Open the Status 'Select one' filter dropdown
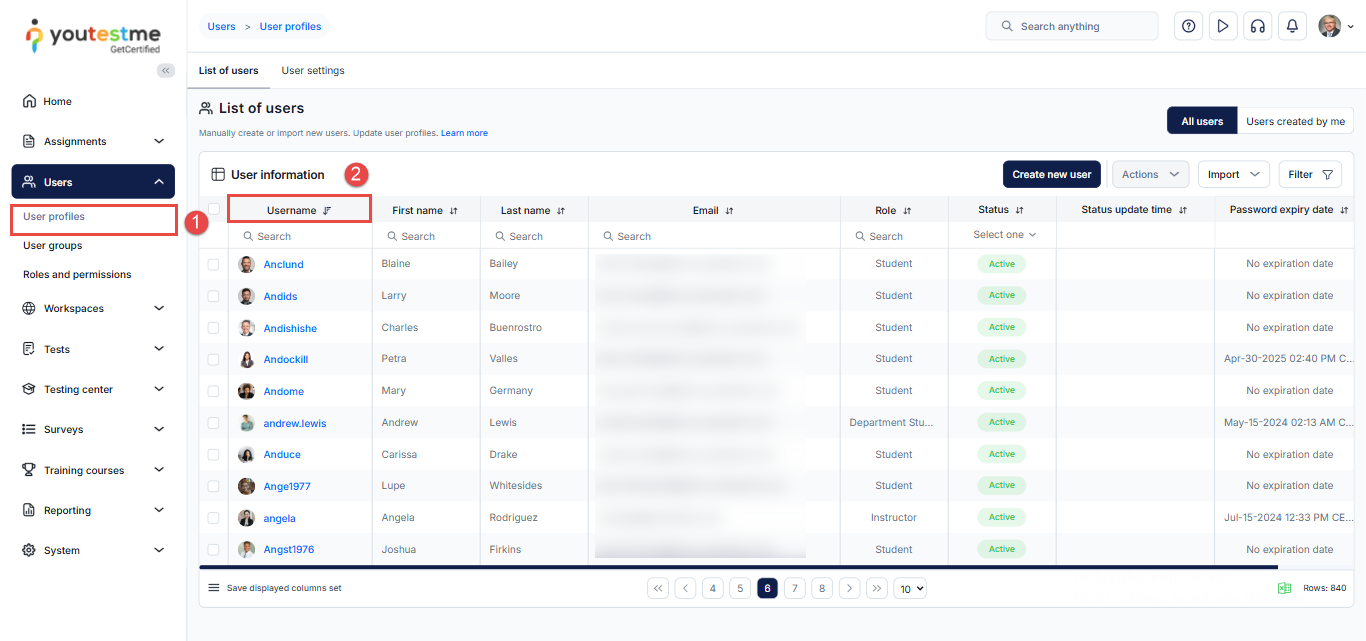Screen dimensions: 1366x641 [x=1004, y=235]
